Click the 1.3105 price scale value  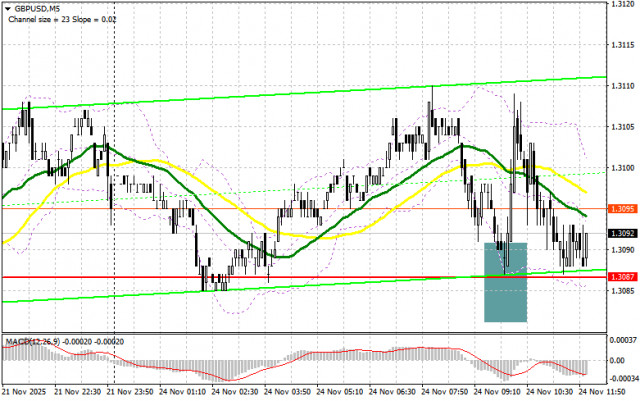click(x=623, y=127)
